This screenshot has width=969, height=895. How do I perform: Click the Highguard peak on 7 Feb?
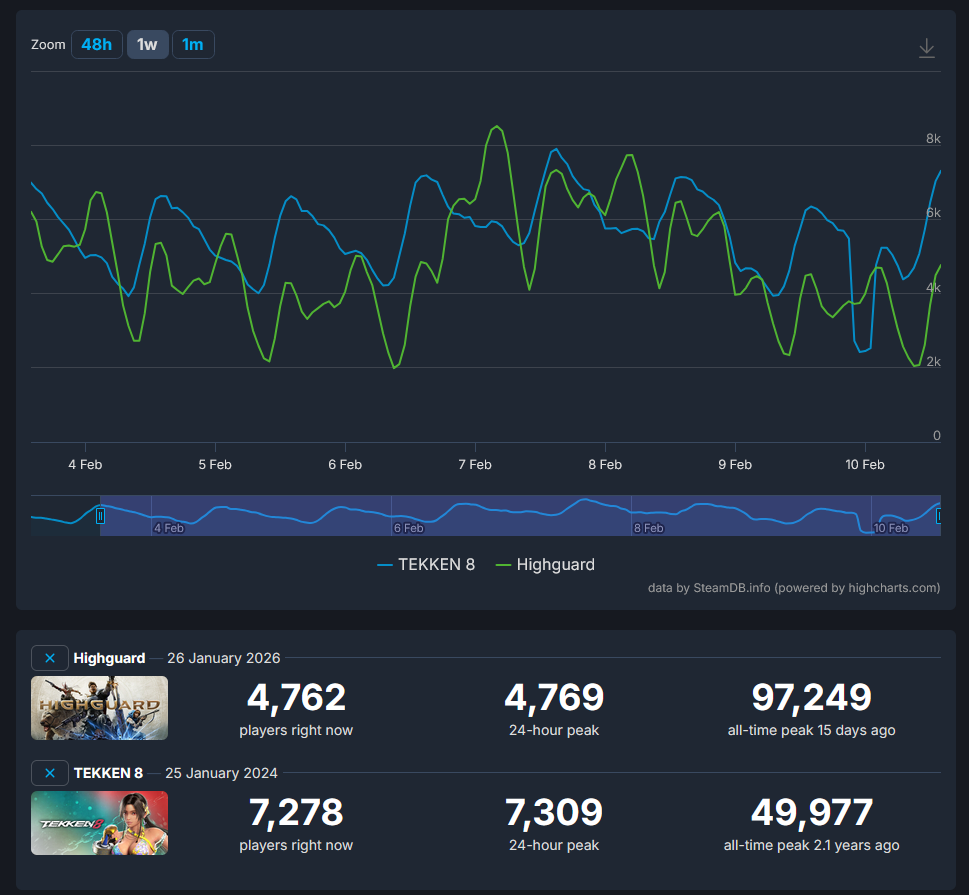point(496,127)
